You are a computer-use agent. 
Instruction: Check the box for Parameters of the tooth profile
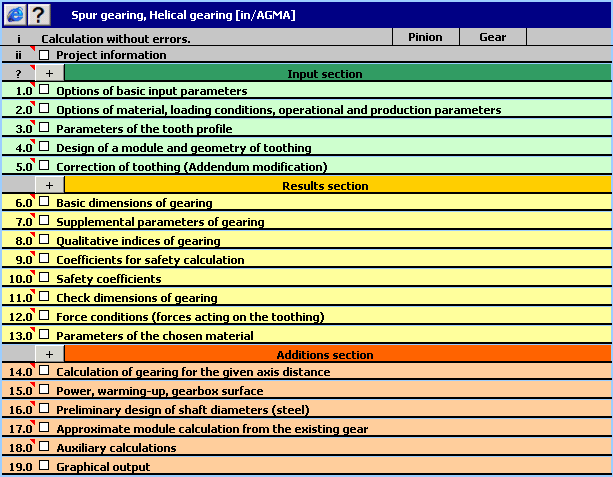point(43,128)
